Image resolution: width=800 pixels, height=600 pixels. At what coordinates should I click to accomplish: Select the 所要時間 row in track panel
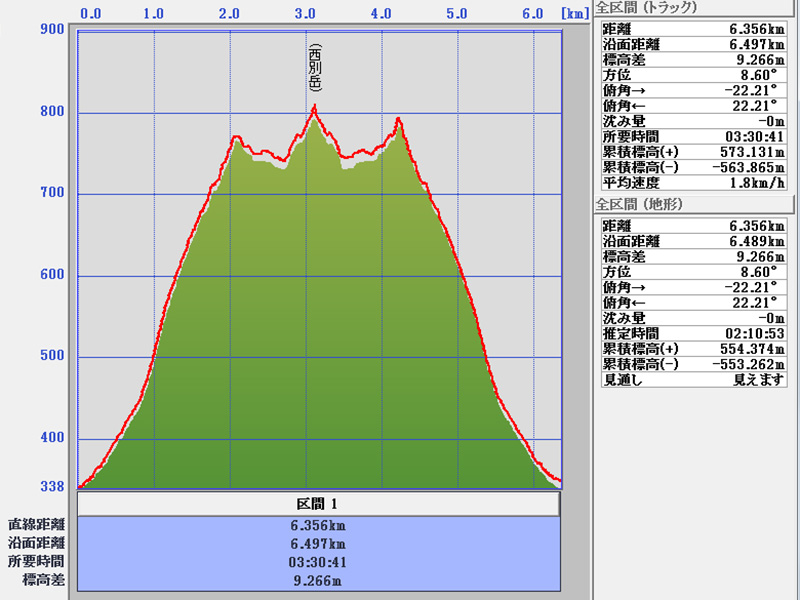[x=698, y=135]
